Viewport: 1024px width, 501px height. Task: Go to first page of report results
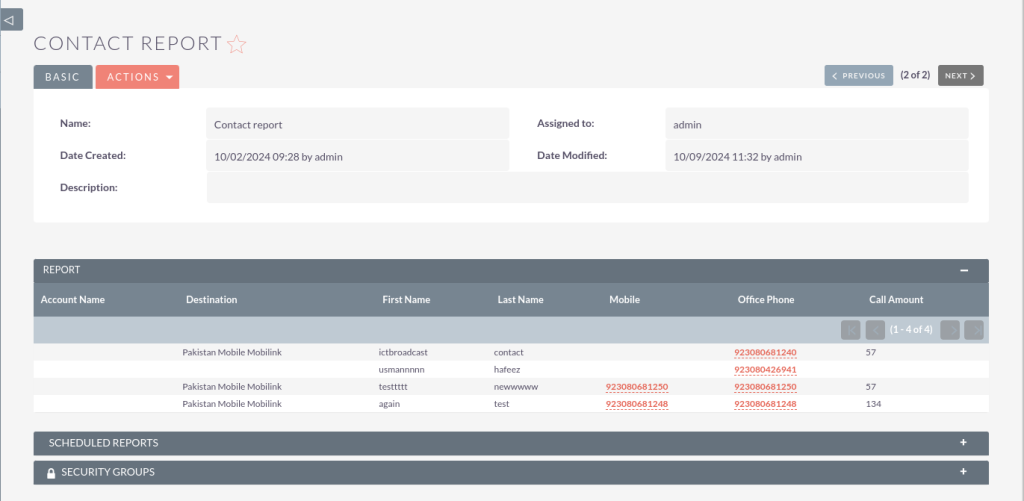(x=851, y=330)
